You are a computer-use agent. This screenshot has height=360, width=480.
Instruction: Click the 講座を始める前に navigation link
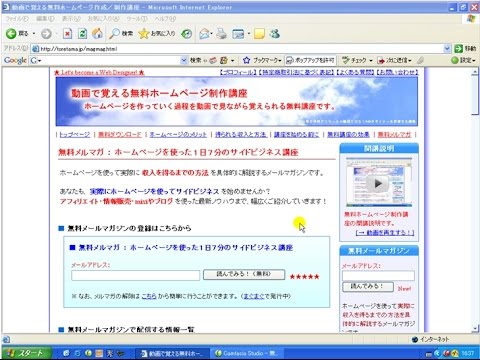(x=296, y=134)
